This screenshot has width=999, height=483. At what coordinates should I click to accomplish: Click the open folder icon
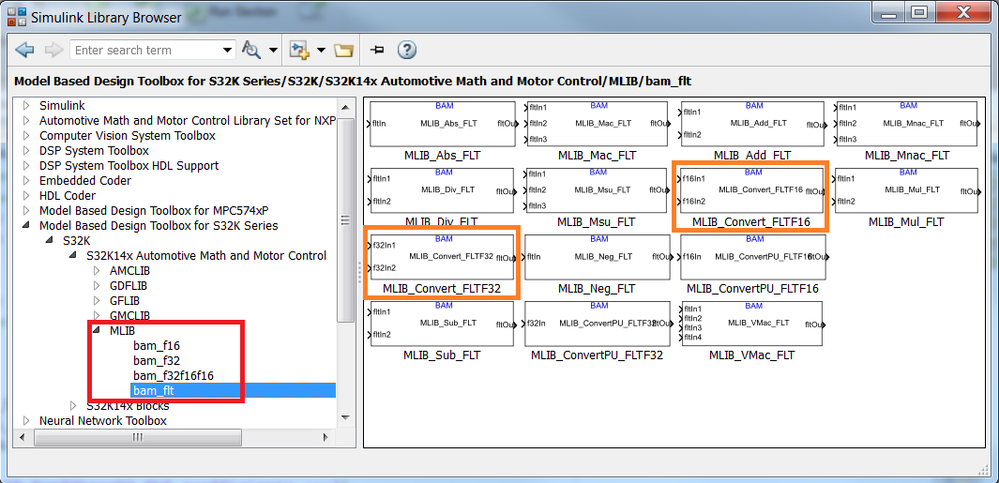pyautogui.click(x=343, y=50)
